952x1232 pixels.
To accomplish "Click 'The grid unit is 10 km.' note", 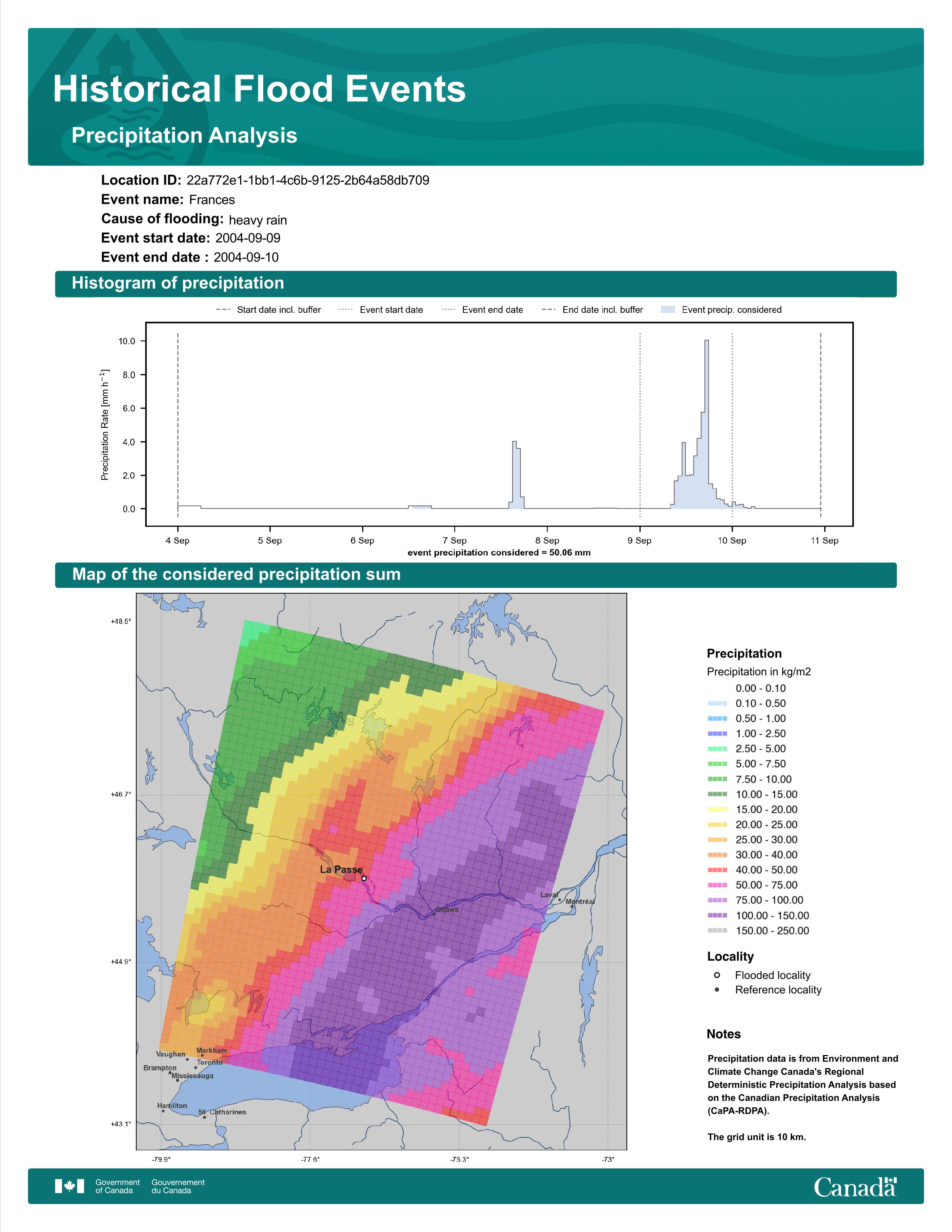I will pyautogui.click(x=757, y=1137).
